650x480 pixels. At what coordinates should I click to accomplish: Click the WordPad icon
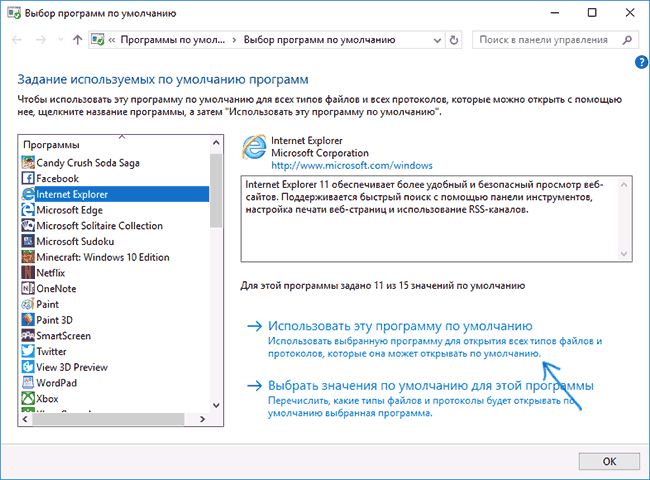tap(28, 383)
